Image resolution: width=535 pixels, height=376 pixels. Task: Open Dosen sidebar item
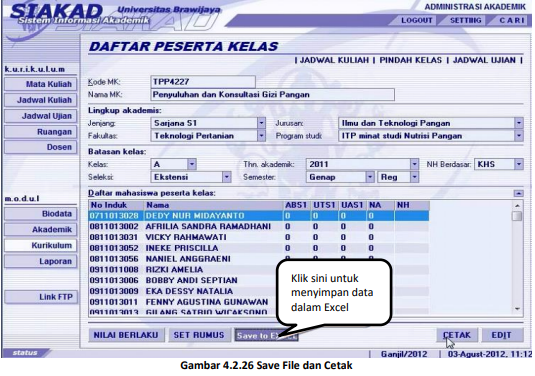click(41, 147)
